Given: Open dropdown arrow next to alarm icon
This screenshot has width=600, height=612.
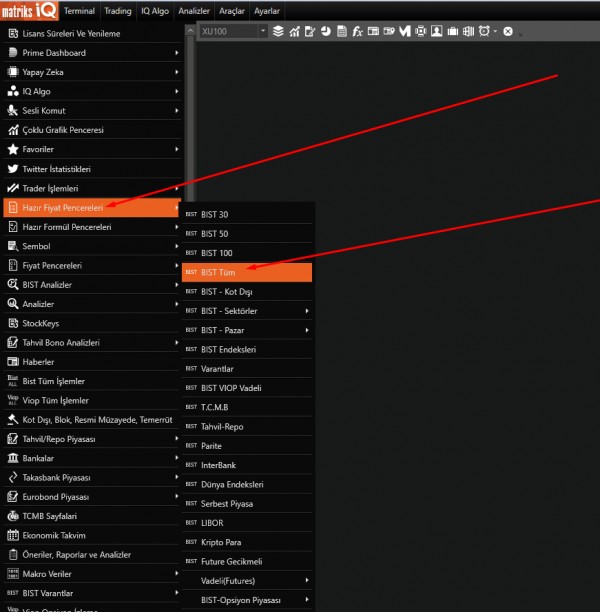Looking at the screenshot, I should pos(495,31).
